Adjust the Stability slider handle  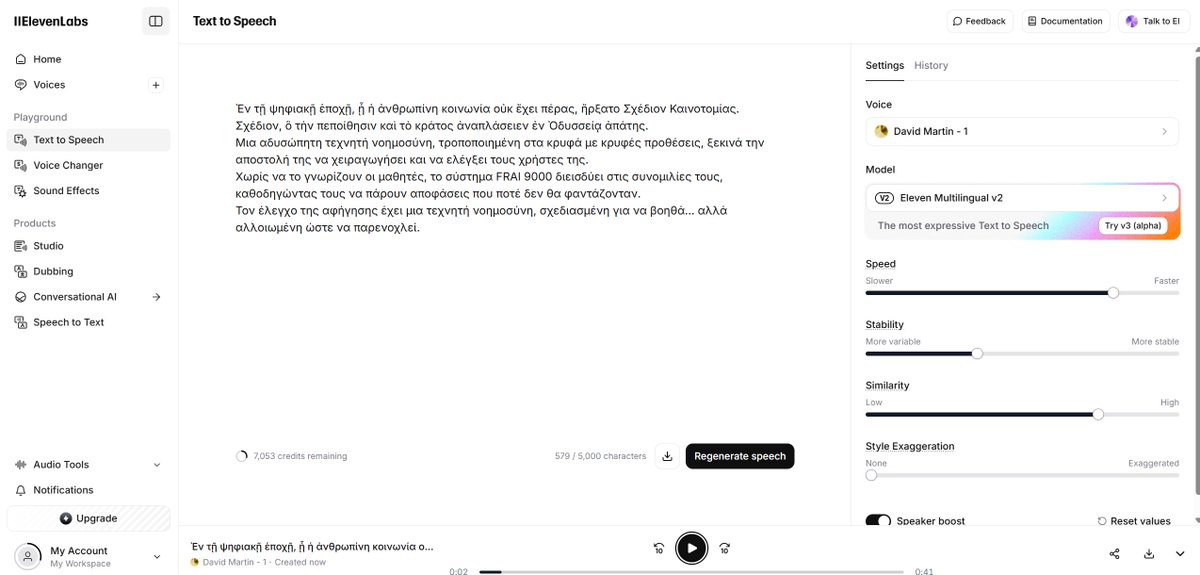tap(977, 353)
